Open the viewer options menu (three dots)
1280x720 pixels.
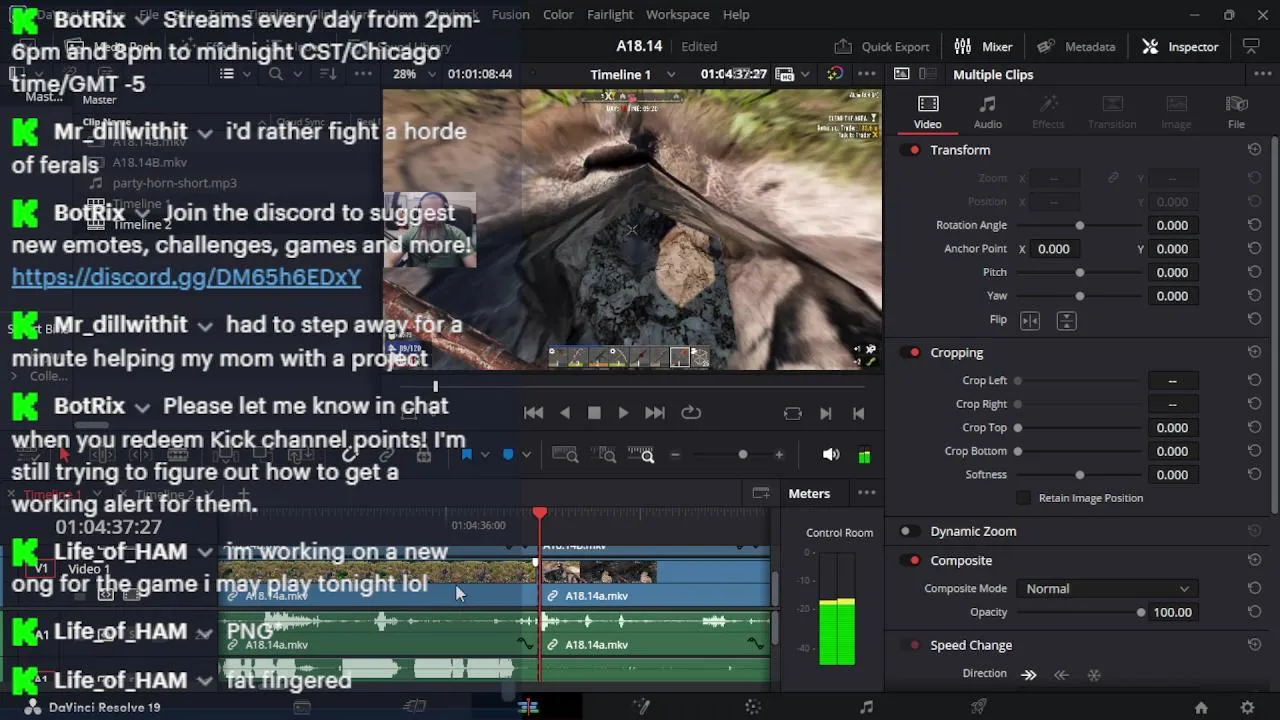pos(866,74)
